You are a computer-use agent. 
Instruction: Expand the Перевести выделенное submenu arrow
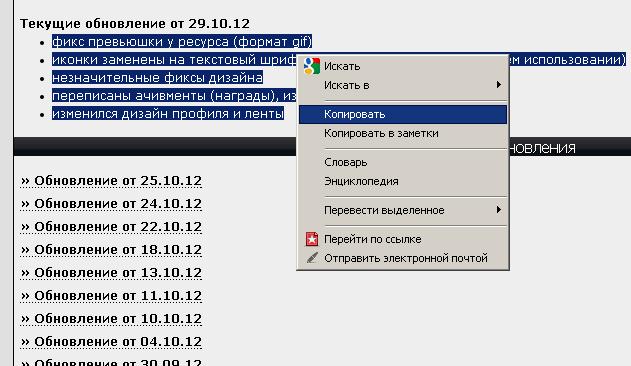tap(499, 210)
